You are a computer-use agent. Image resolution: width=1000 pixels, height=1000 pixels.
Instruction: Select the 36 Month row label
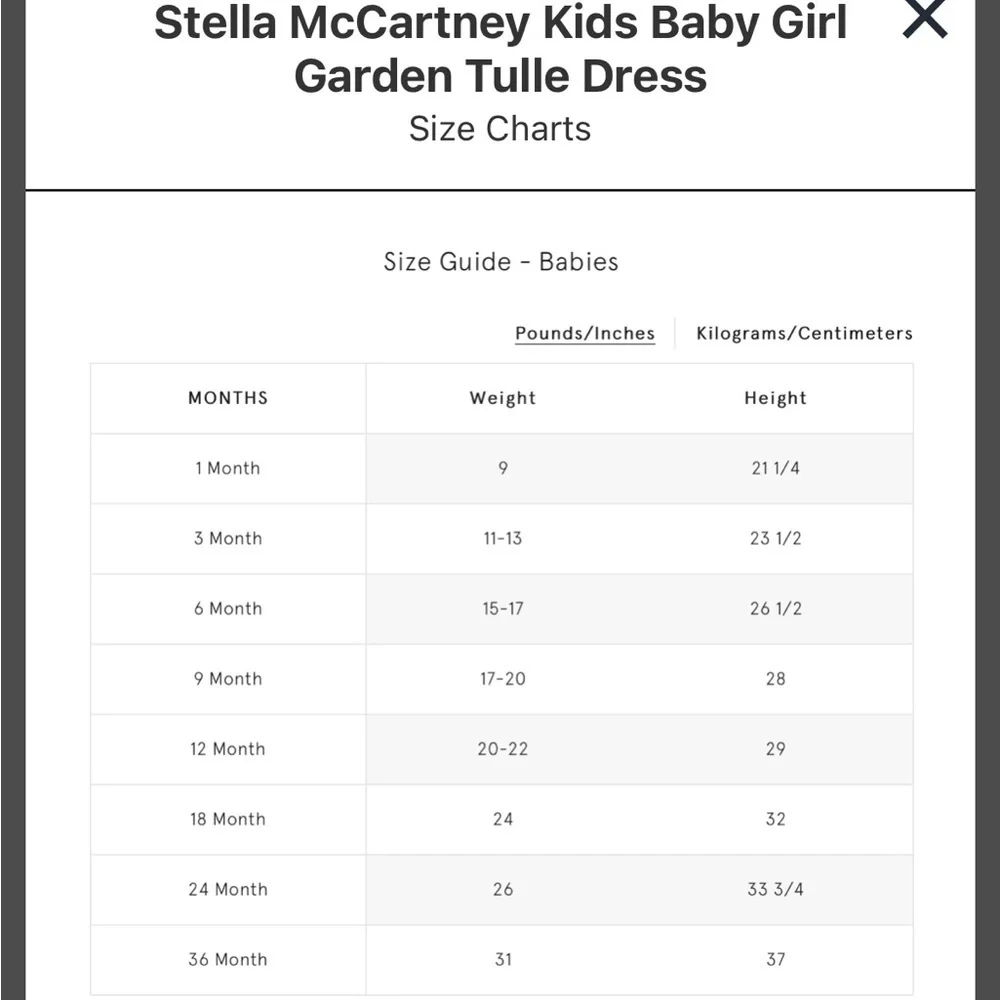[227, 959]
